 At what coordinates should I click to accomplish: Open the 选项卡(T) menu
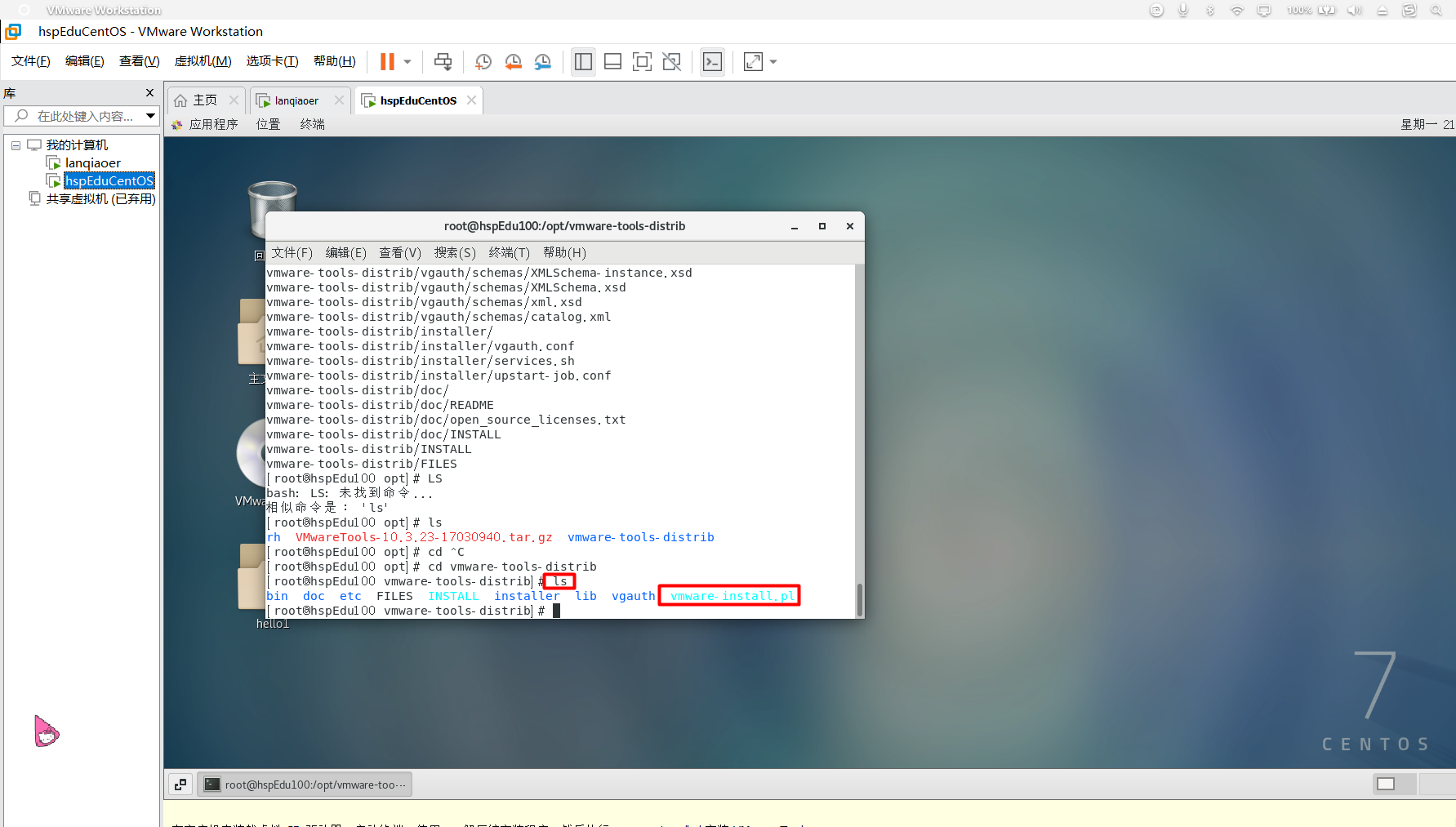tap(272, 61)
